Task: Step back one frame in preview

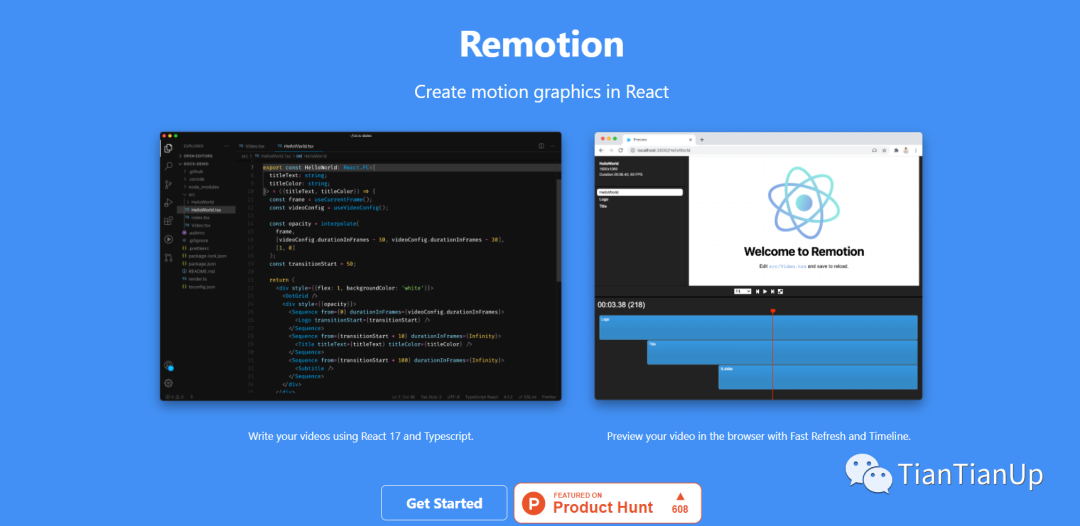Action: [x=758, y=291]
